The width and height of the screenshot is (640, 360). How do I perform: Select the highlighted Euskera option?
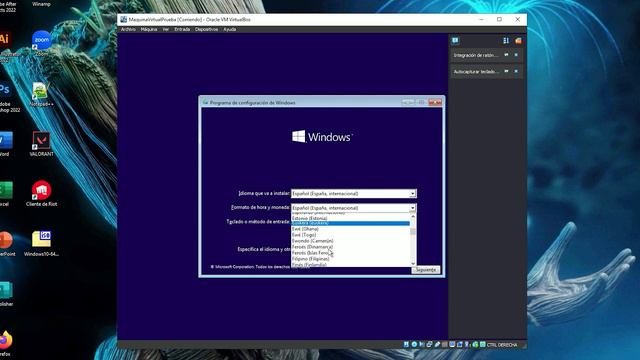click(x=350, y=223)
